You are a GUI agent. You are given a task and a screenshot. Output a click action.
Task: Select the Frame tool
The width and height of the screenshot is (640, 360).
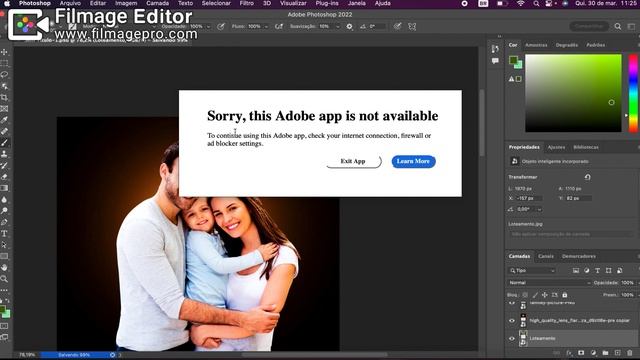[x=4, y=109]
